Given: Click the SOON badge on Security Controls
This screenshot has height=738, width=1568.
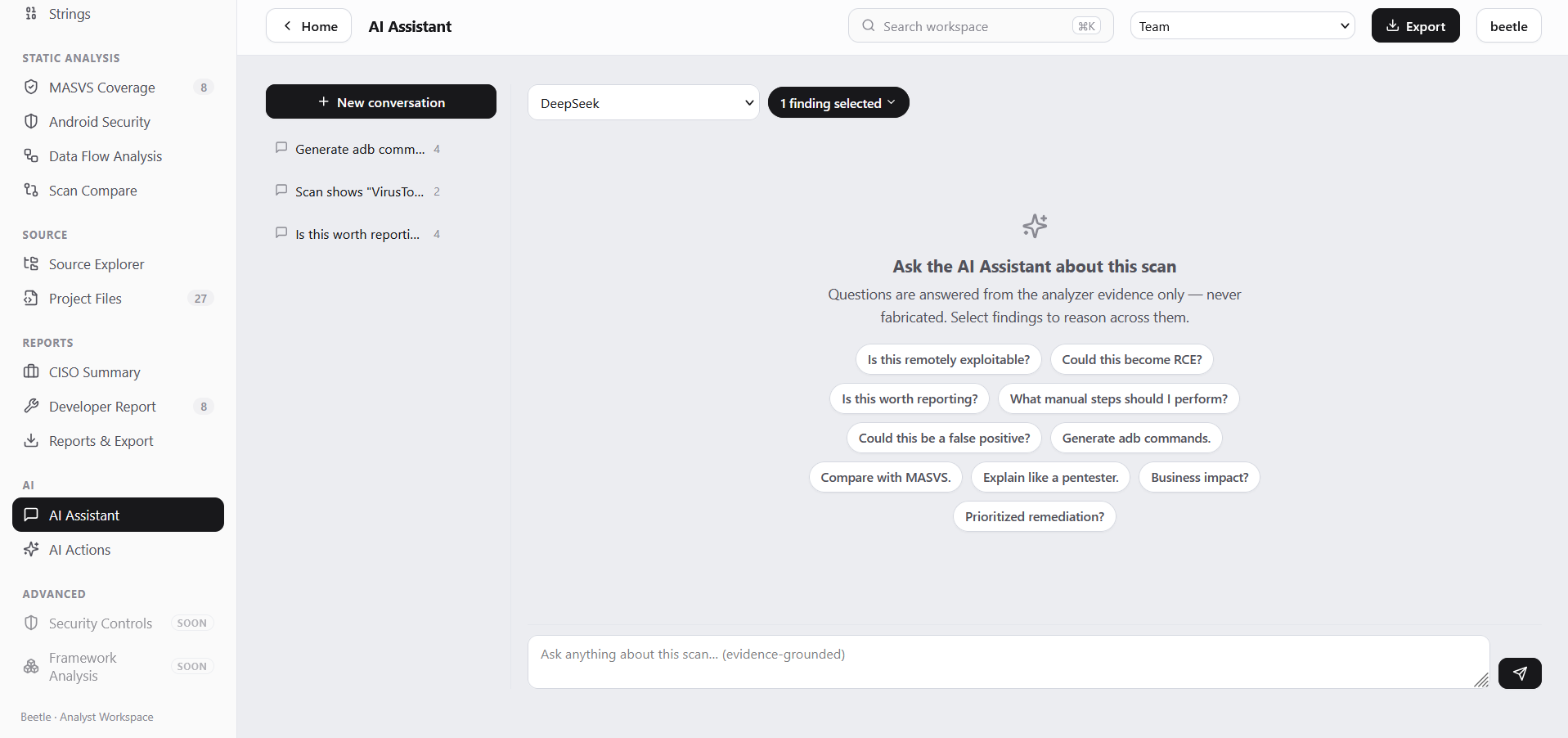Looking at the screenshot, I should [x=192, y=623].
